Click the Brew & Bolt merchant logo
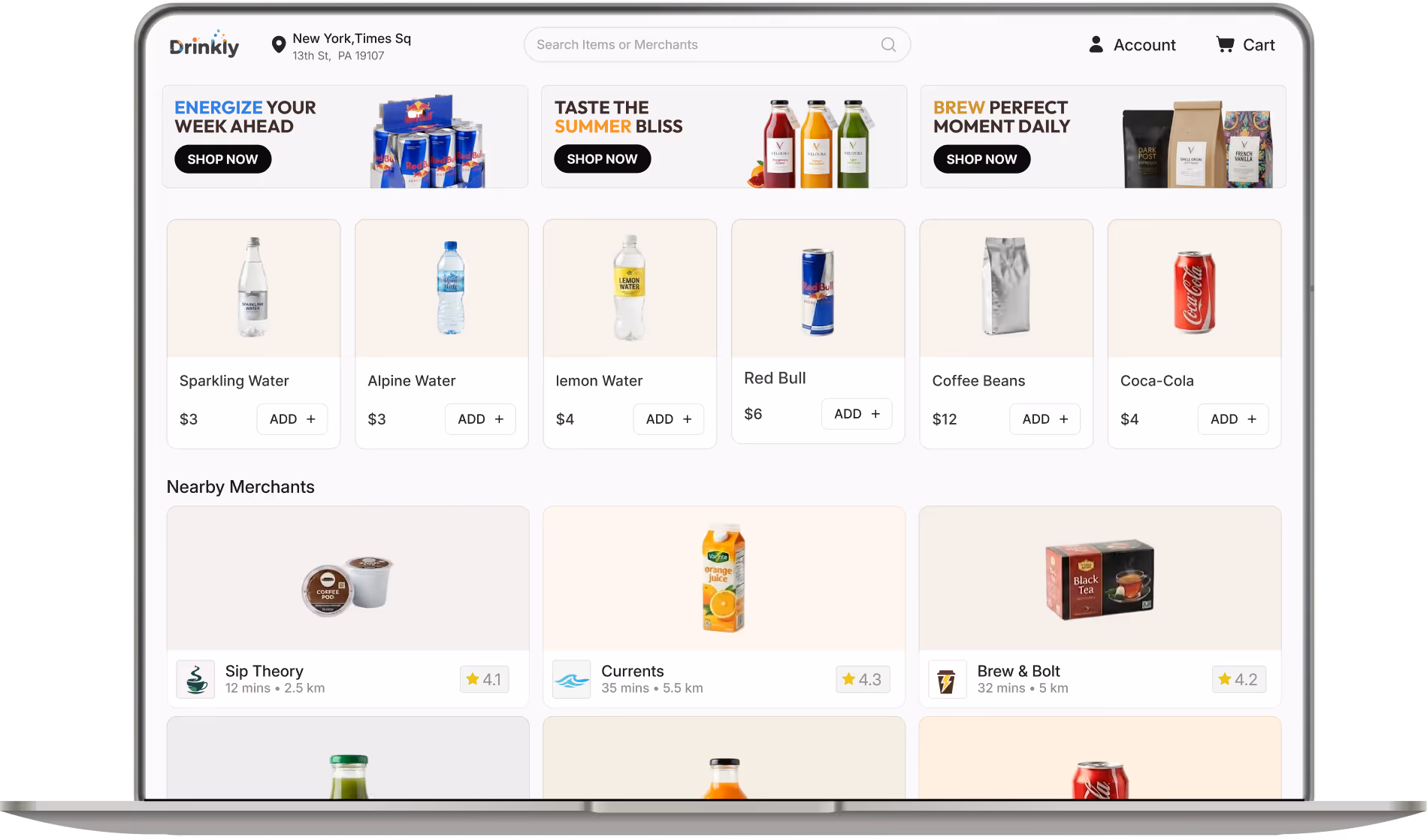This screenshot has height=840, width=1427. point(947,679)
